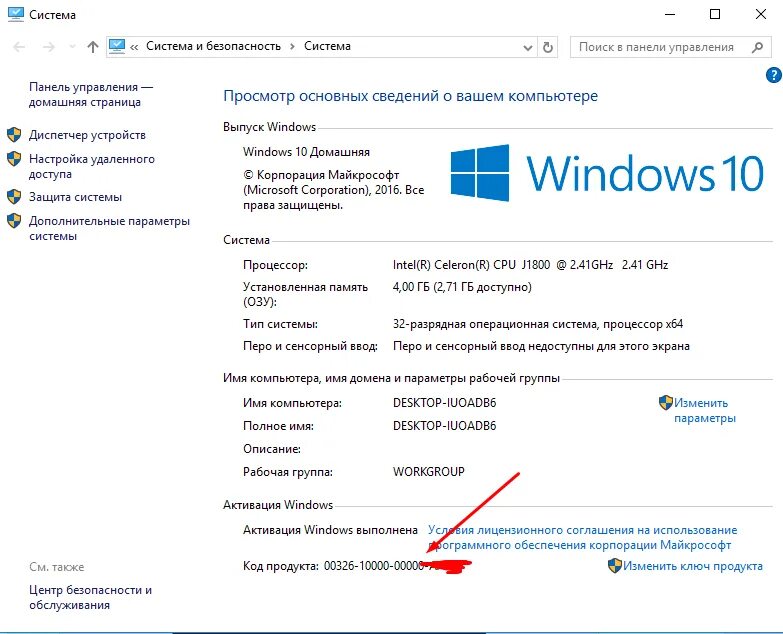Screen dimensions: 783x634
Task: Click the breadcrumb double-chevron overflow
Action: click(134, 47)
